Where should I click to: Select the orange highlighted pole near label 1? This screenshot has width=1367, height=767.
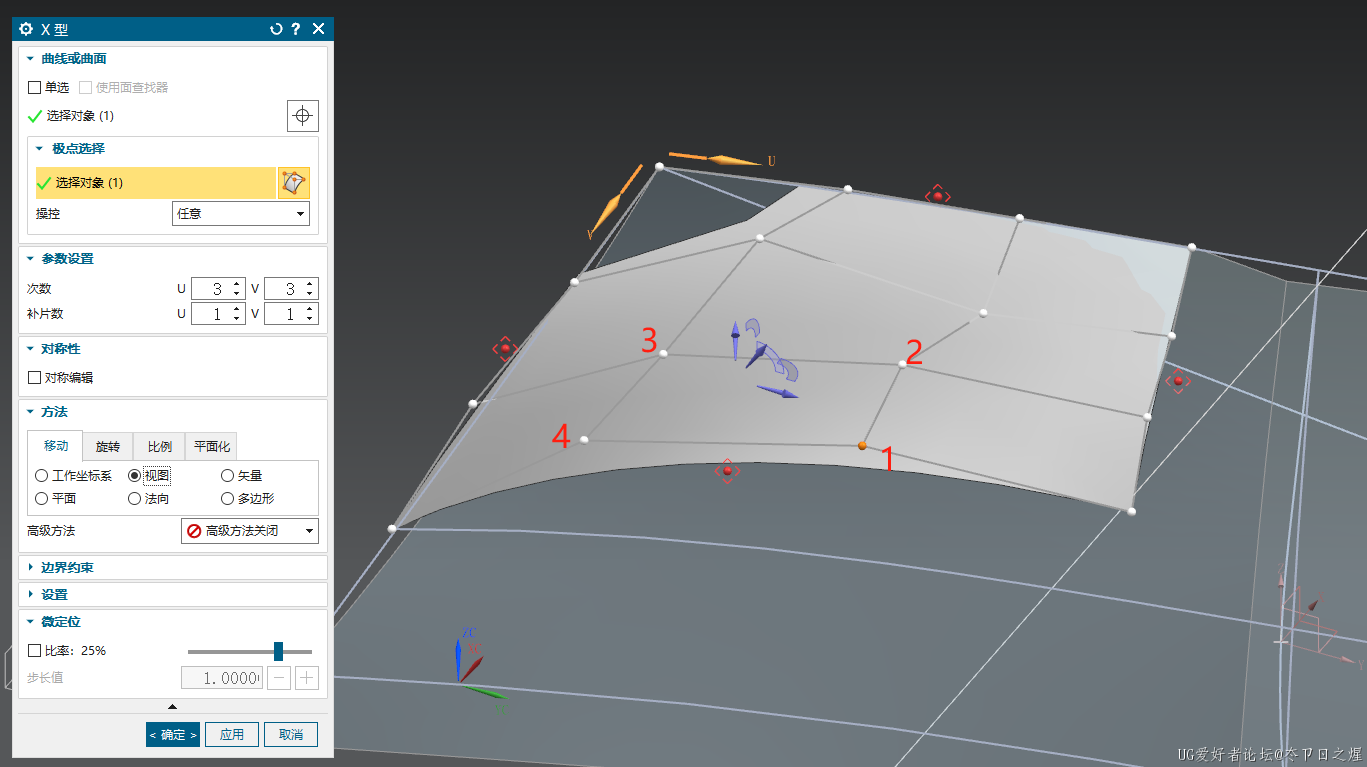[x=862, y=446]
